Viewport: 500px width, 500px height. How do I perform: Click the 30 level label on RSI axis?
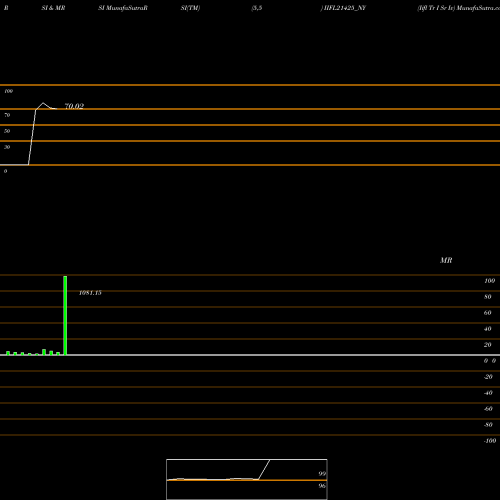coord(7,147)
